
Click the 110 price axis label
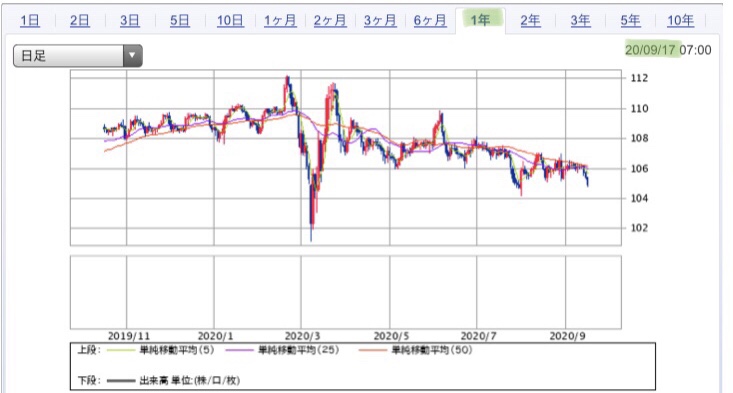point(639,108)
